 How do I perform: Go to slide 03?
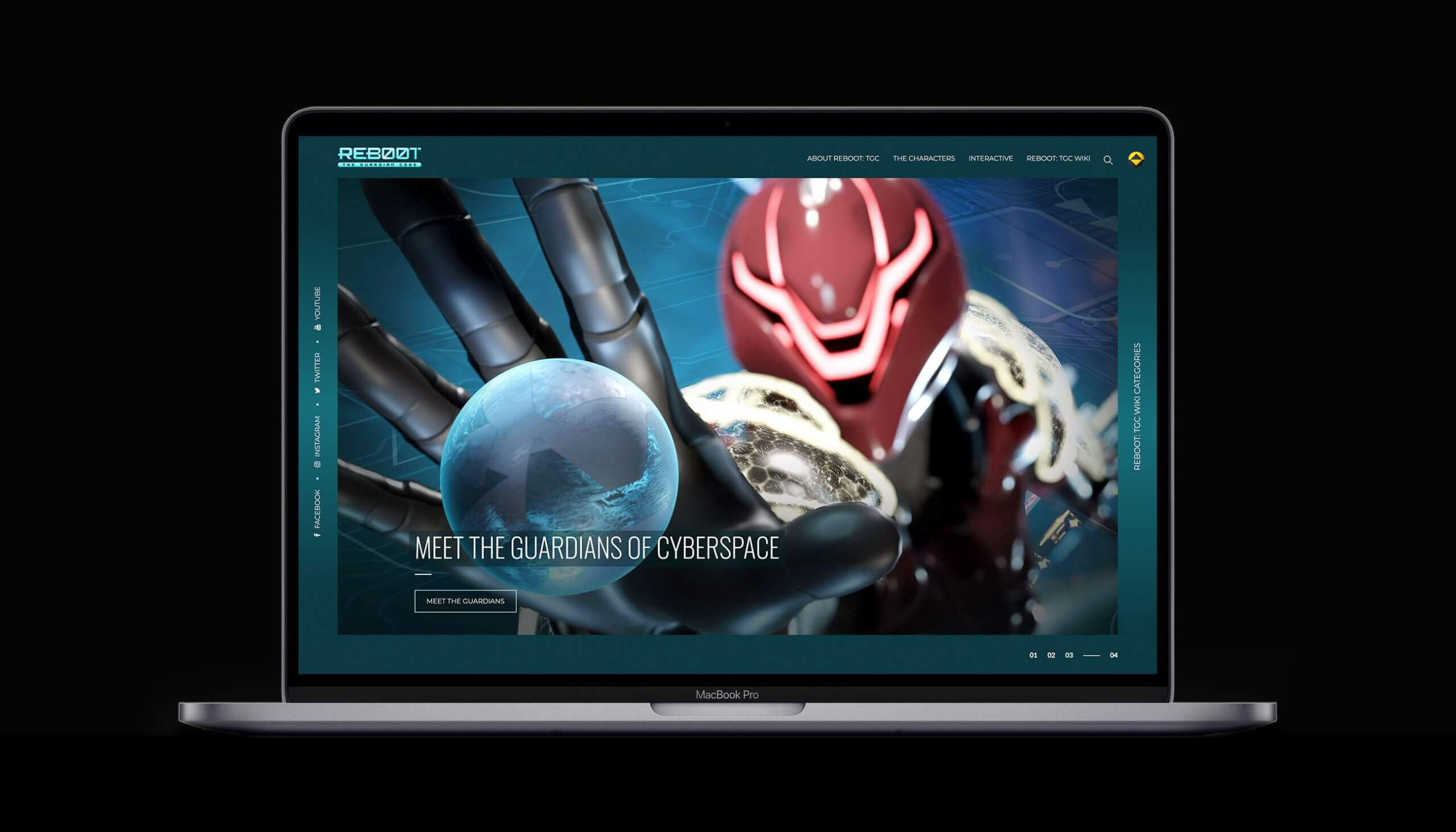1069,655
